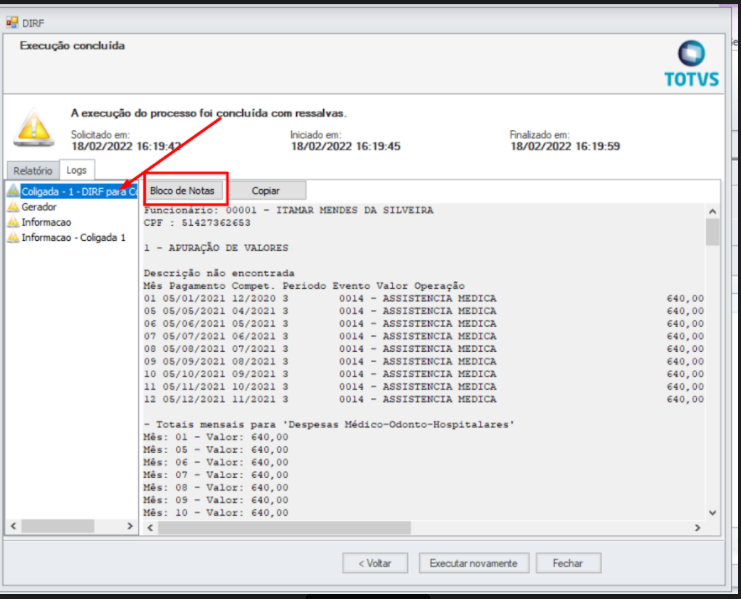
Task: Click the log list horizontal scrollbar thumb
Action: click(58, 526)
